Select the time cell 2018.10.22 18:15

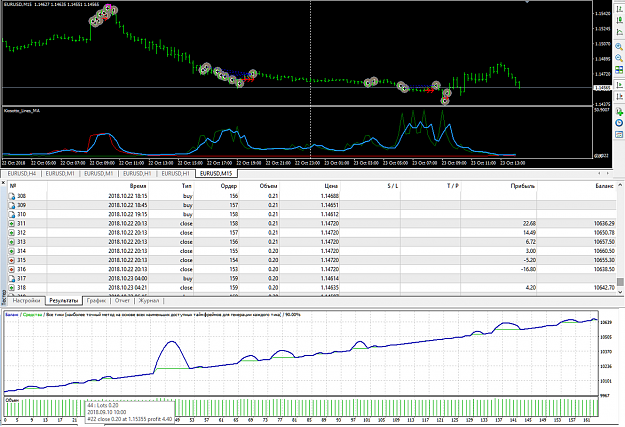[x=128, y=196]
